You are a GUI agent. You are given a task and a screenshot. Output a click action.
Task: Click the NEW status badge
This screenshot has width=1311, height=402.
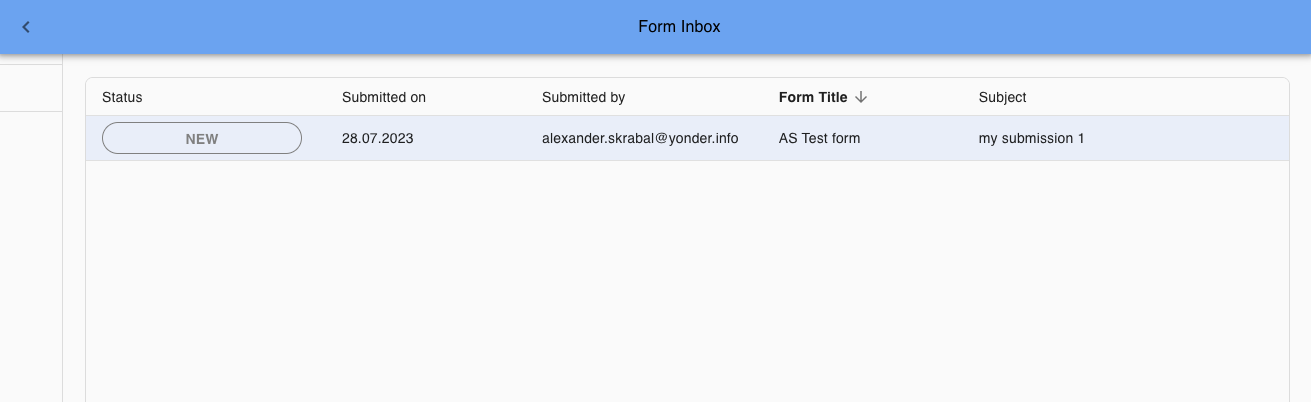pyautogui.click(x=201, y=139)
